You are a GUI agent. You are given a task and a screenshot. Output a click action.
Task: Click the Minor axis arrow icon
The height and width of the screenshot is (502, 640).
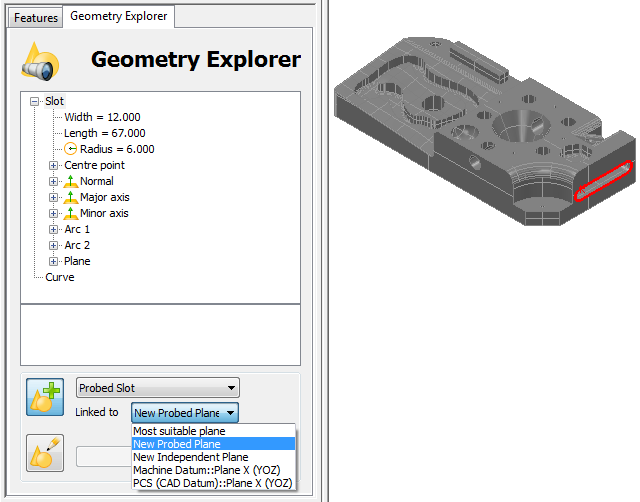tap(71, 213)
